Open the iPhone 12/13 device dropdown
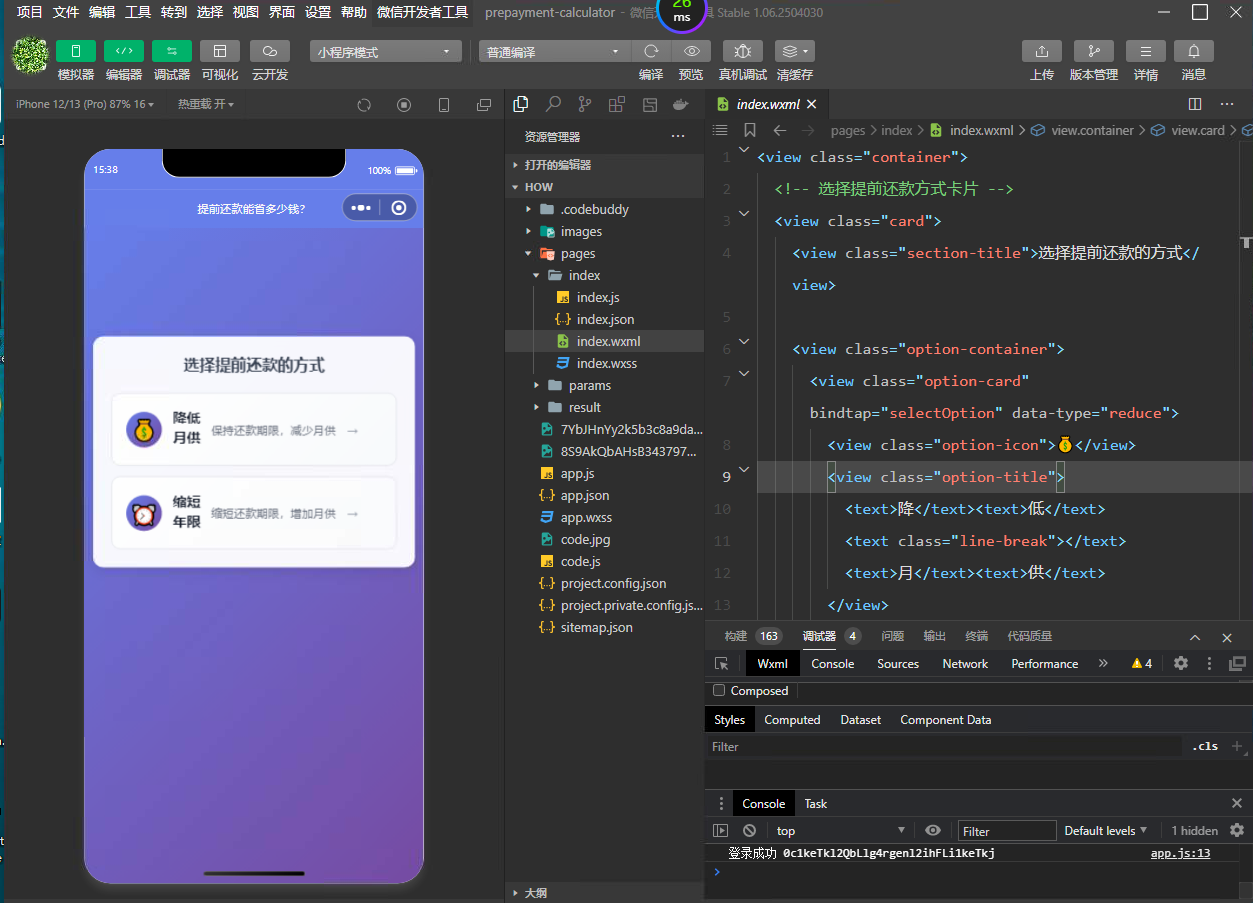 85,104
